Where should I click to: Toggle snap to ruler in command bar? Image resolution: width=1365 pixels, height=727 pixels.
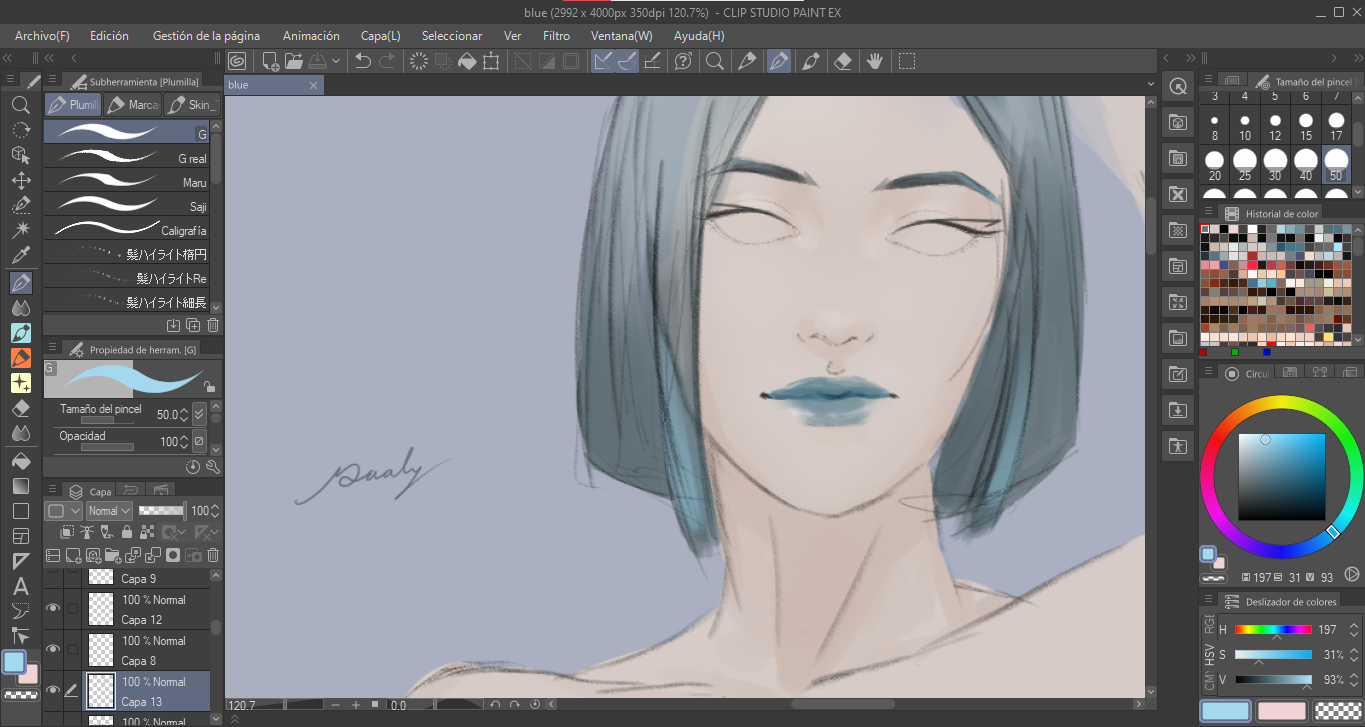click(x=603, y=61)
